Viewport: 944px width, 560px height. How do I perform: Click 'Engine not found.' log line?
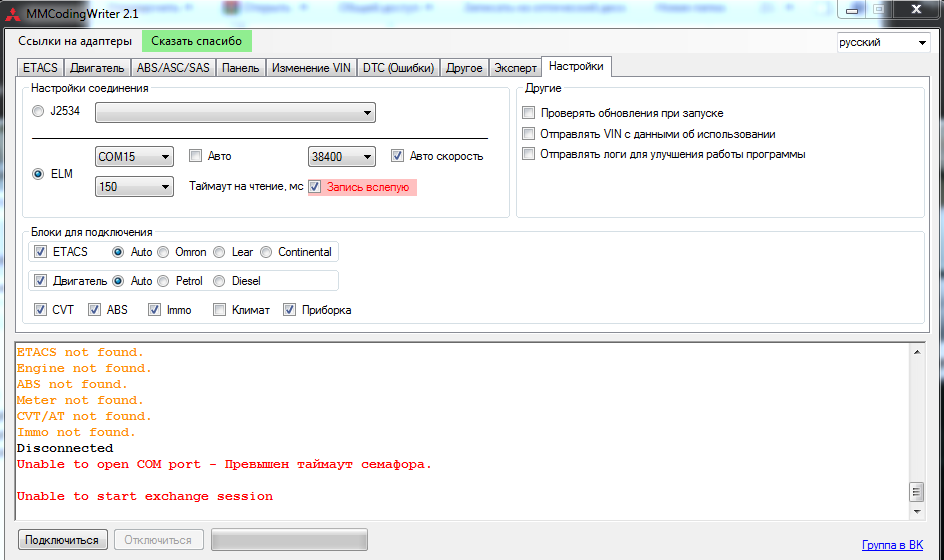(x=84, y=368)
